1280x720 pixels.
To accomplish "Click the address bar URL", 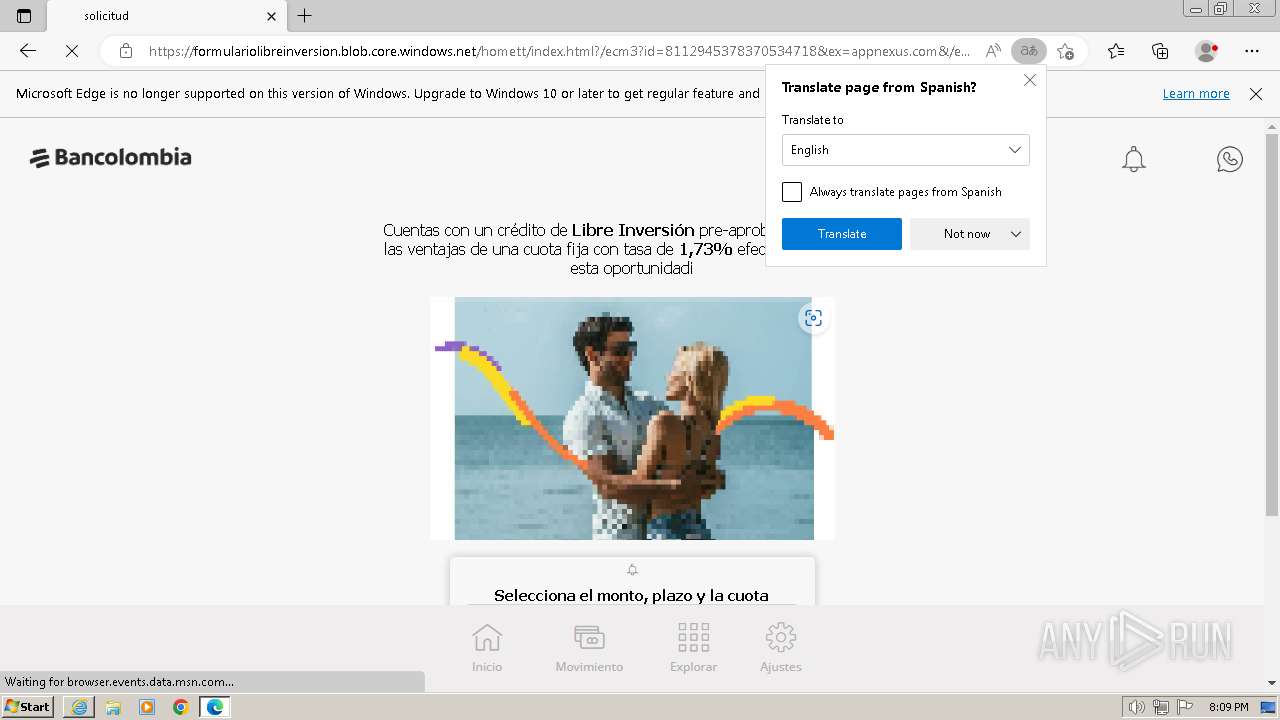I will tap(559, 51).
